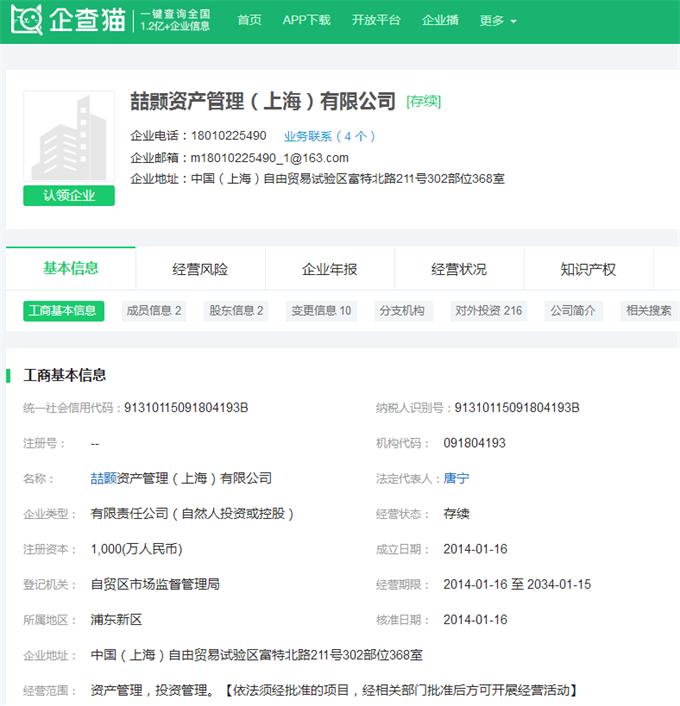
Task: Click the 企查猫 cat logo icon
Action: pyautogui.click(x=27, y=19)
